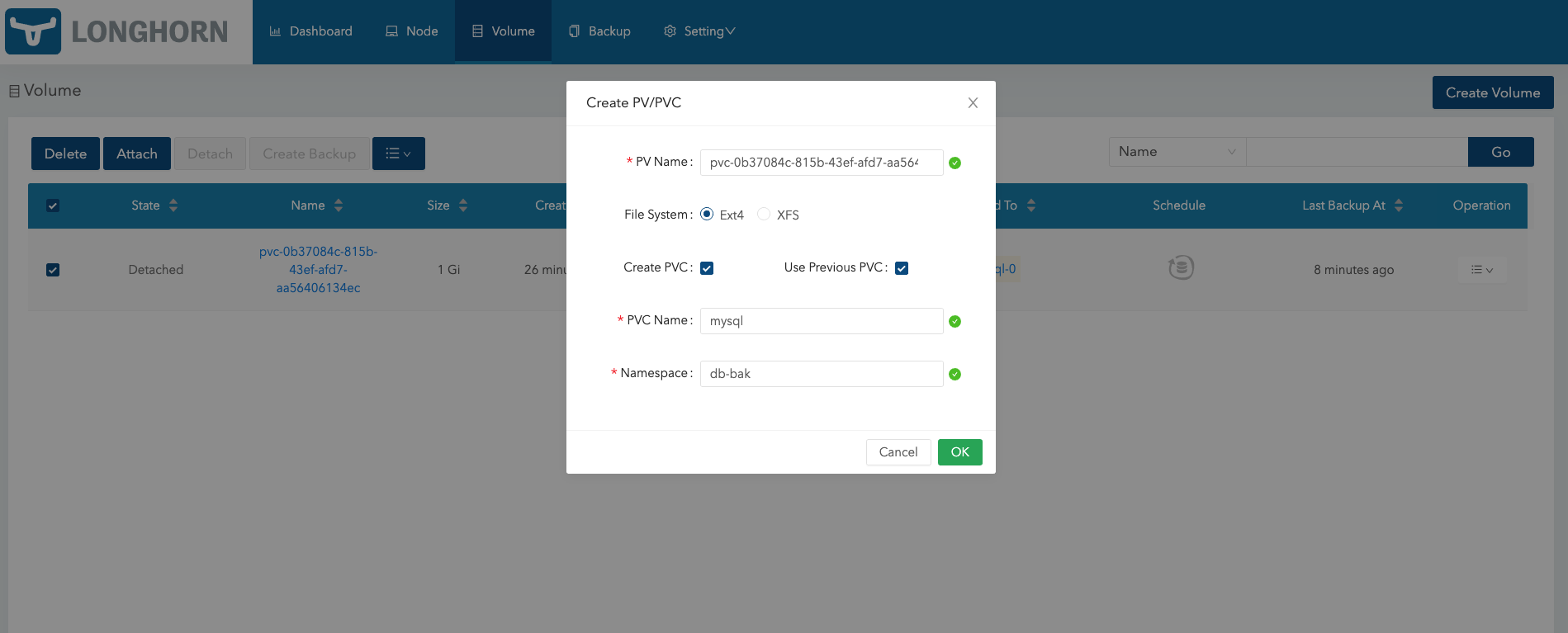This screenshot has width=1568, height=633.
Task: Open the pvc-0b37084c volume link
Action: pyautogui.click(x=318, y=270)
